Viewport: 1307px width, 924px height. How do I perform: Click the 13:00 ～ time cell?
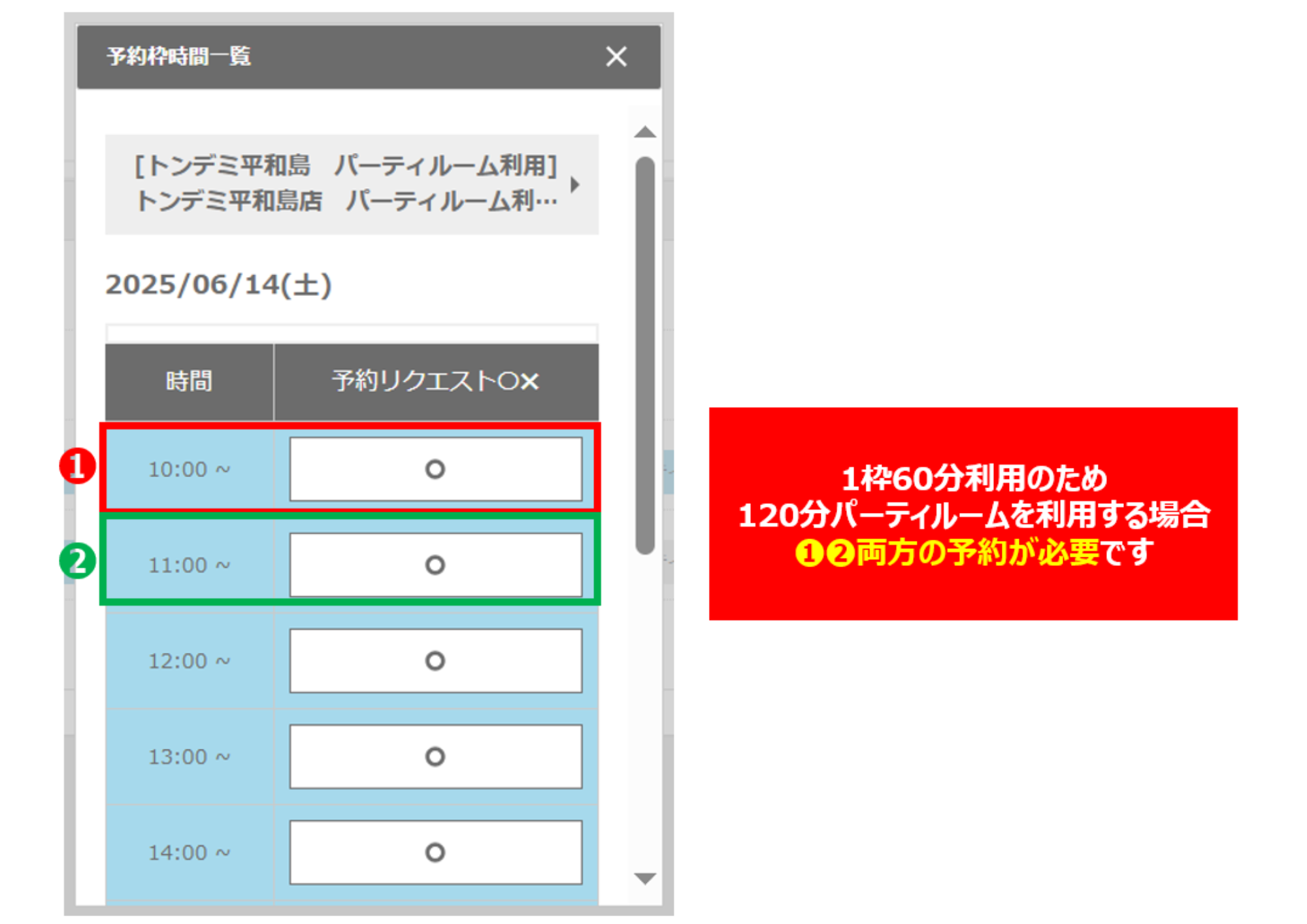(x=190, y=756)
